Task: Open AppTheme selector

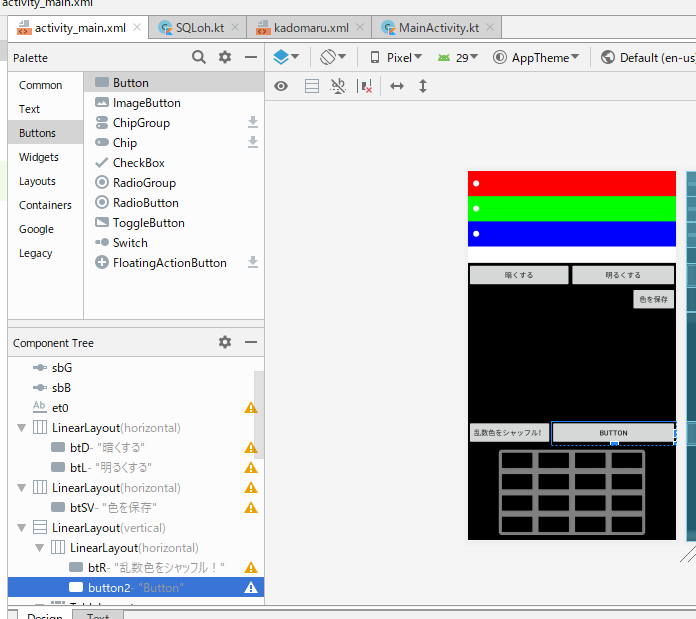Action: 536,58
